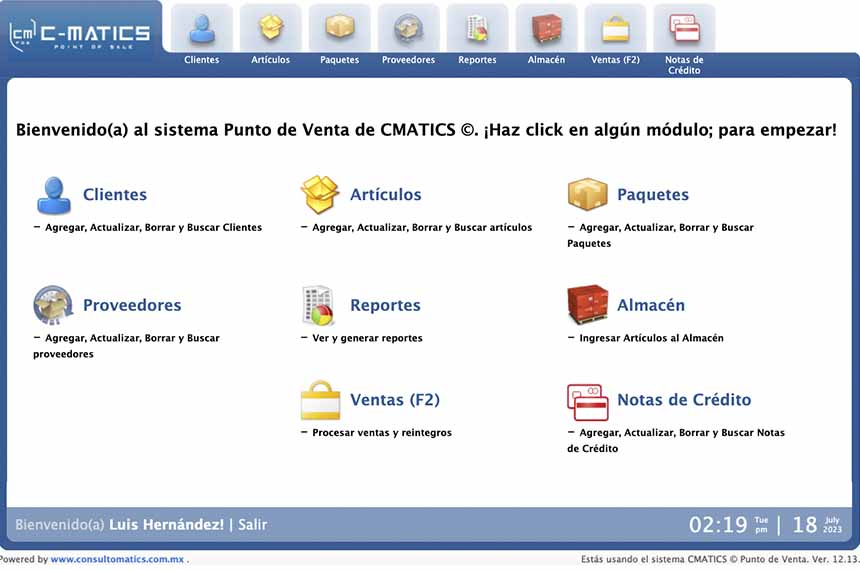Open the Ventas (F2) tab label in navigation bar

[x=615, y=60]
